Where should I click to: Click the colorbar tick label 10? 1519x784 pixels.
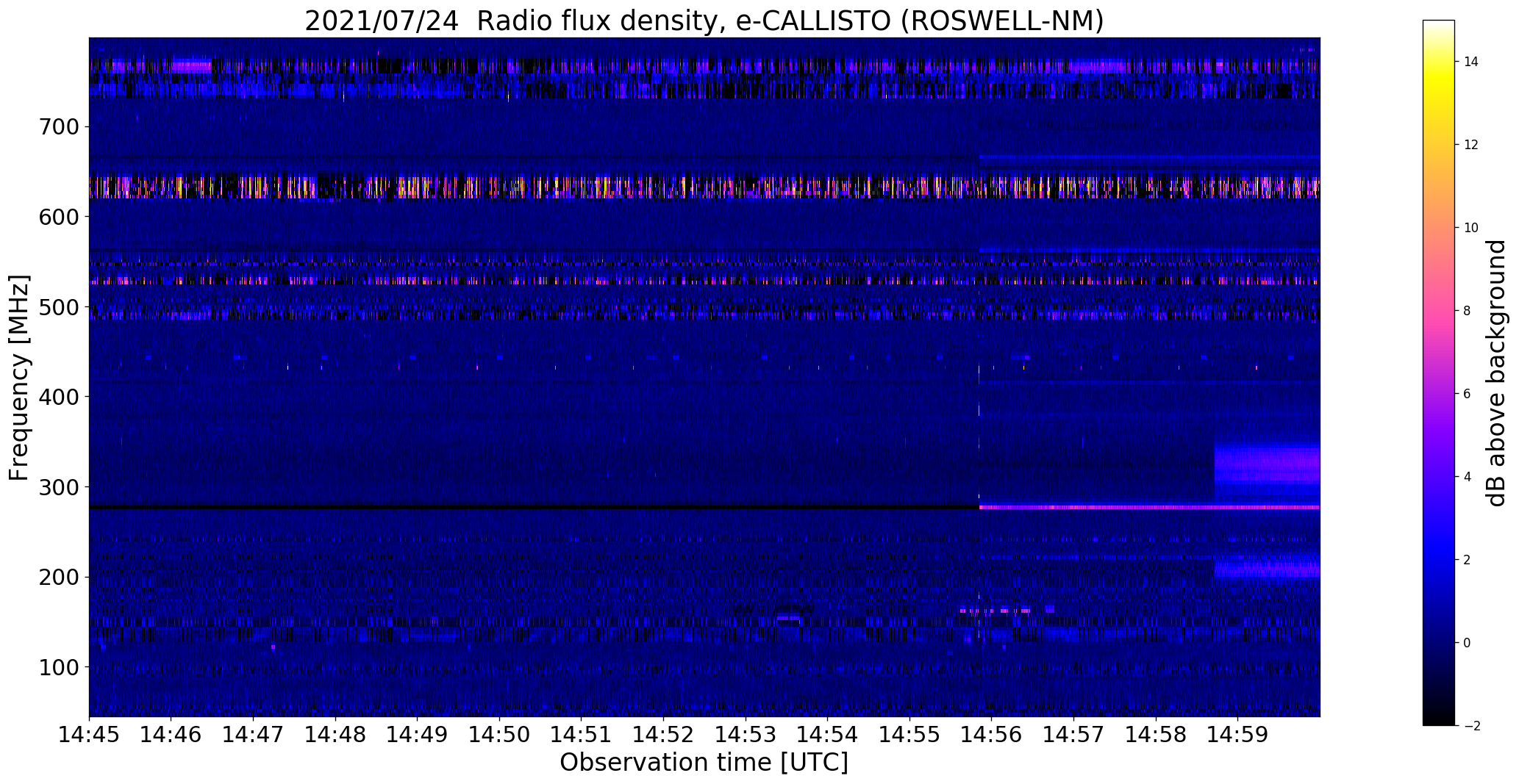[1471, 228]
